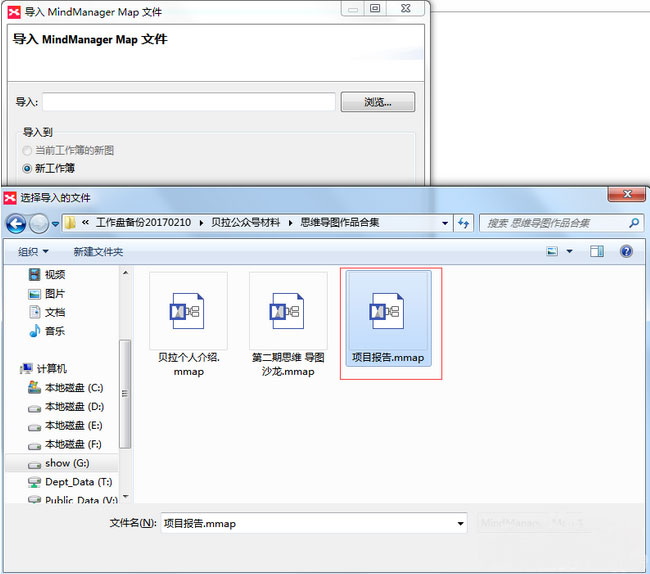Viewport: 650px width, 574px height.
Task: Click 新建文件夹 button
Action: pos(98,252)
